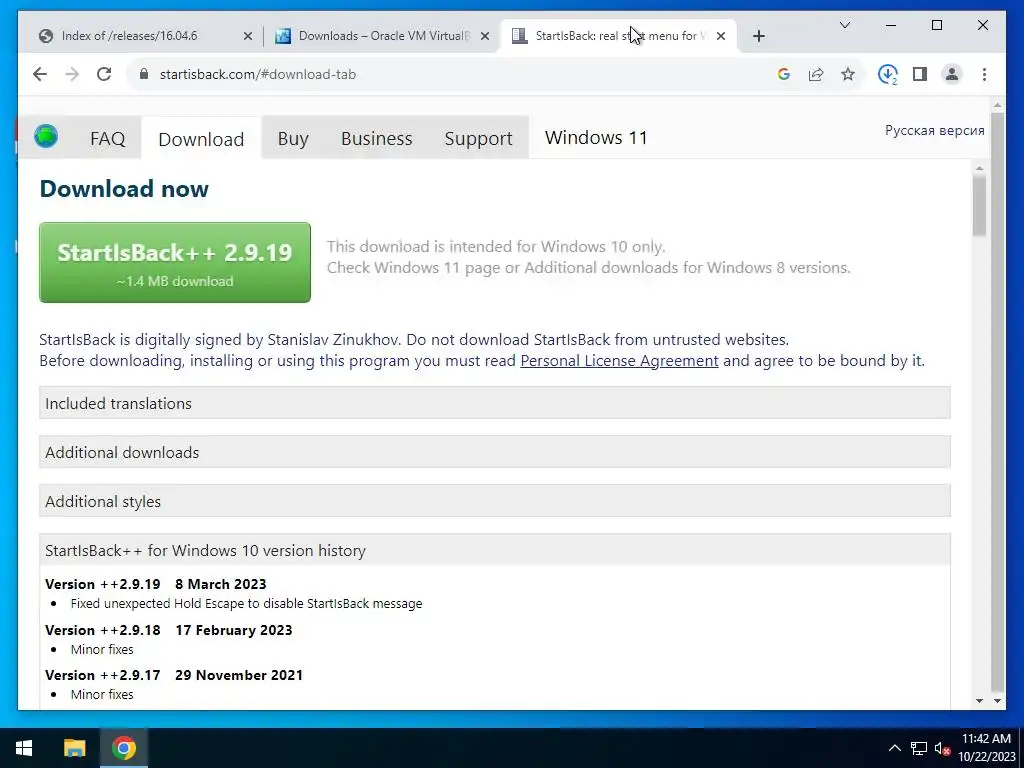This screenshot has width=1024, height=768.
Task: Collapse StartIsBack++ version history section
Action: click(495, 550)
